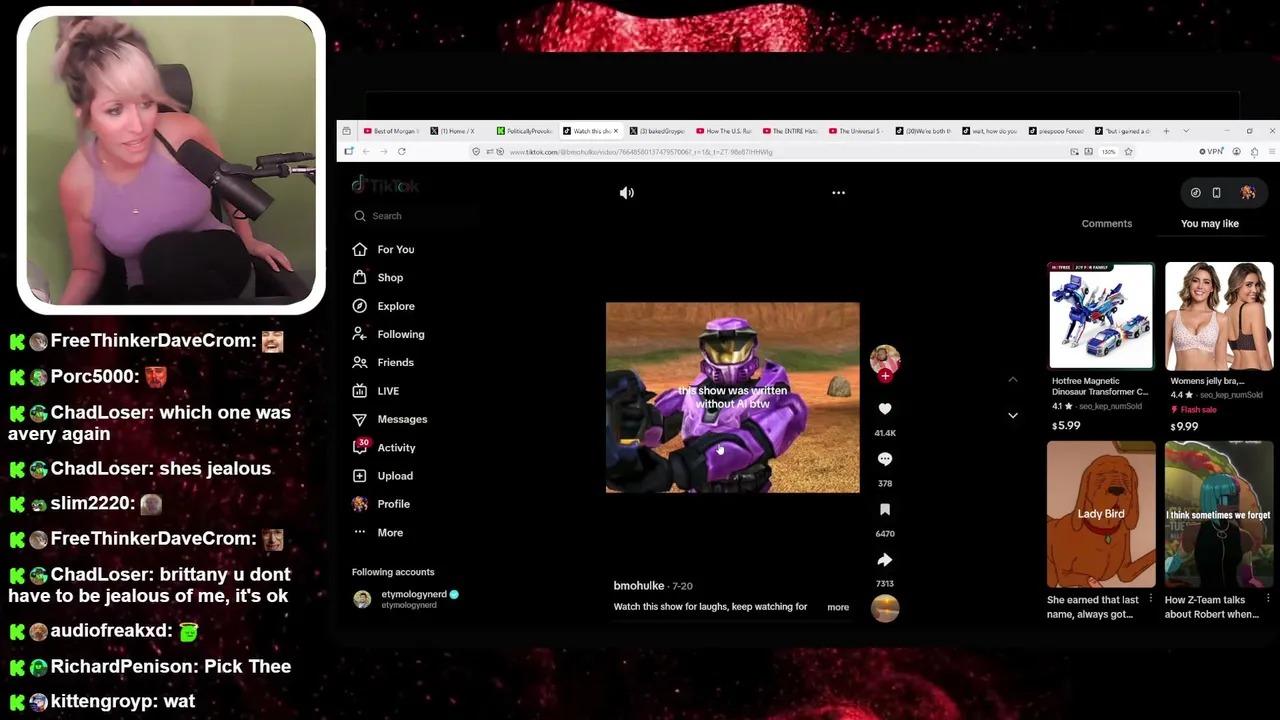
Task: Go back using the browser back arrow
Action: pyautogui.click(x=366, y=152)
